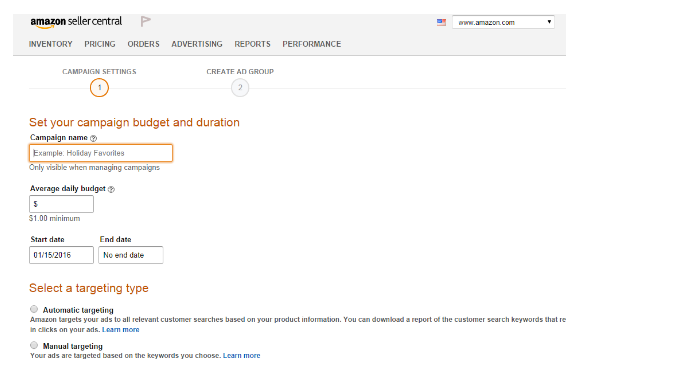Click the Average daily budget input field
Viewport: 685px width, 382px height.
tap(61, 204)
